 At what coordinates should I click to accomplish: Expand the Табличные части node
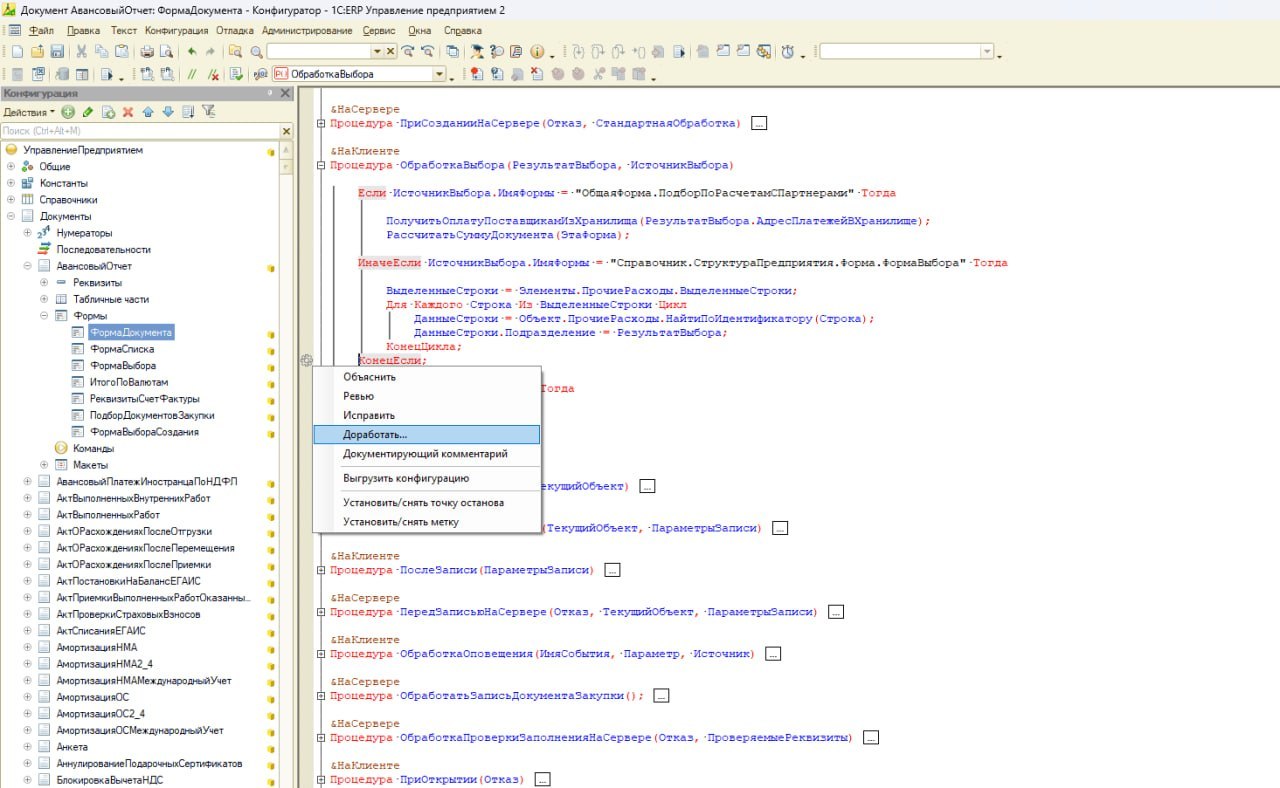click(45, 299)
